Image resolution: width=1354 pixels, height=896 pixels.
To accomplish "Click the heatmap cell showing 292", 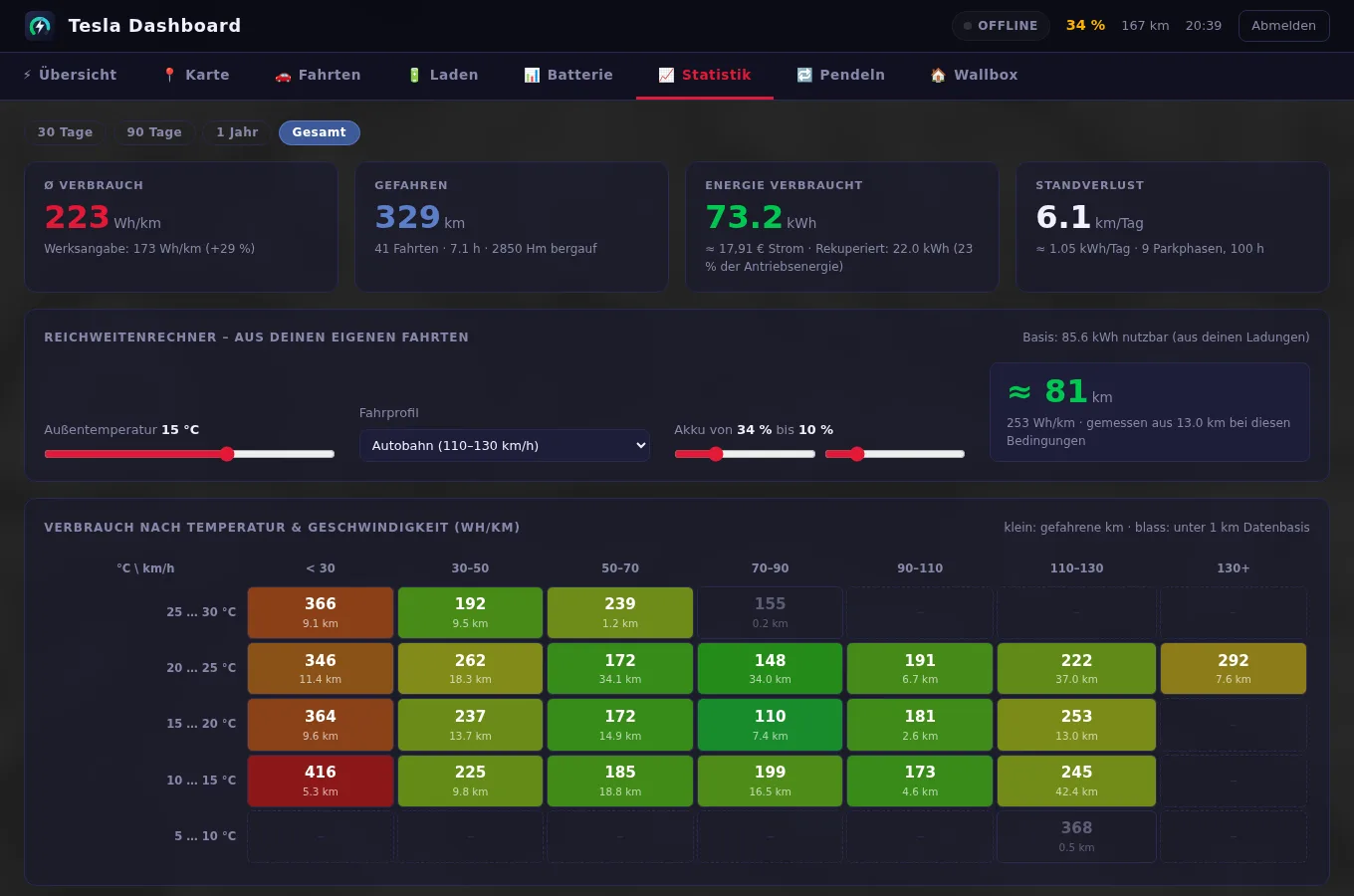I will (x=1233, y=668).
